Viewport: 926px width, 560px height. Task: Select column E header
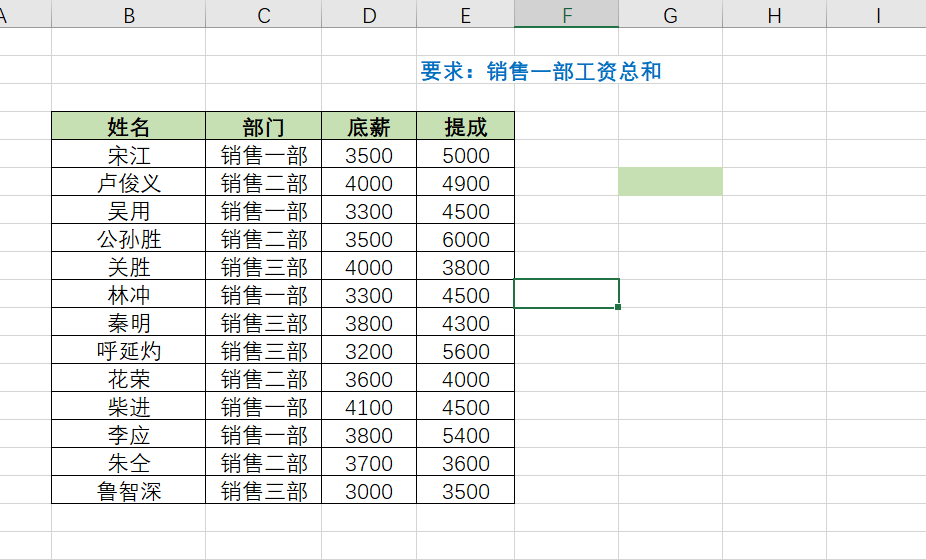pyautogui.click(x=465, y=14)
